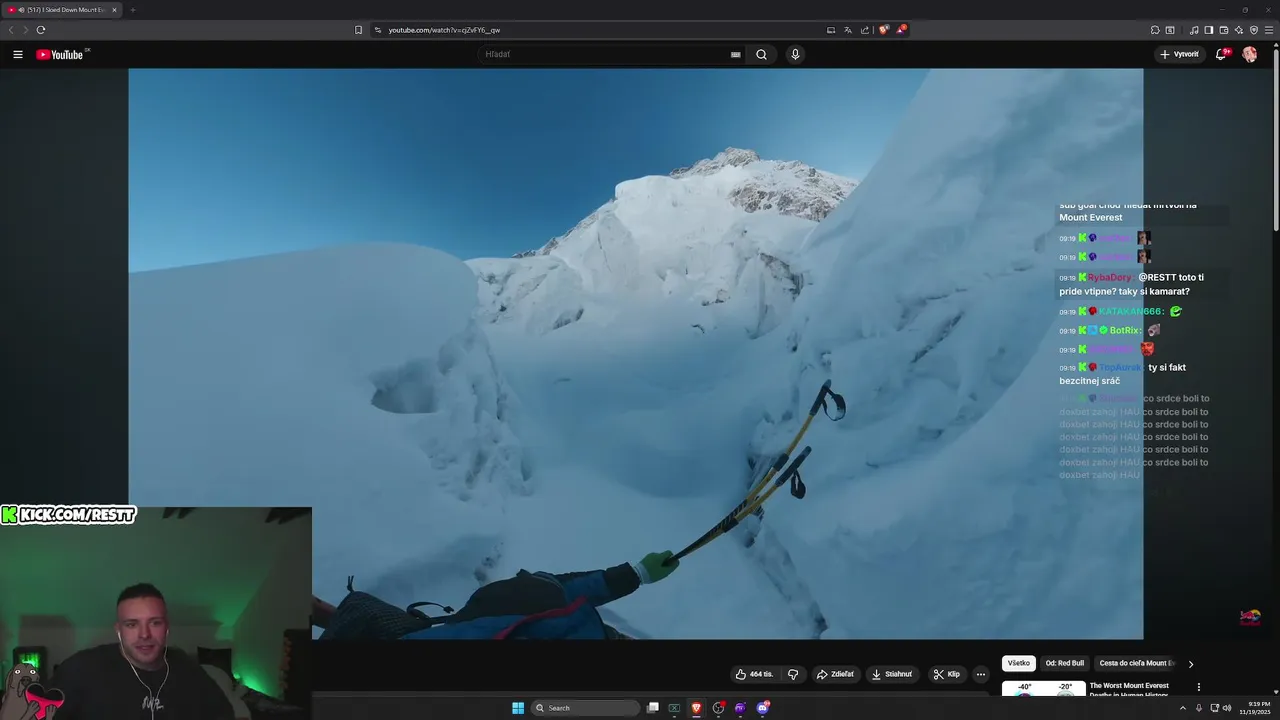Click the 'Zdieľať' share button
1280x720 pixels.
point(836,674)
